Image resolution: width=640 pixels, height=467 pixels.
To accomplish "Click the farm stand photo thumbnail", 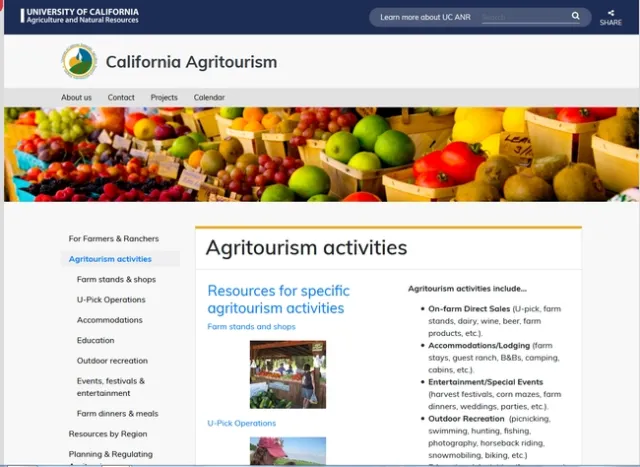I will (288, 374).
